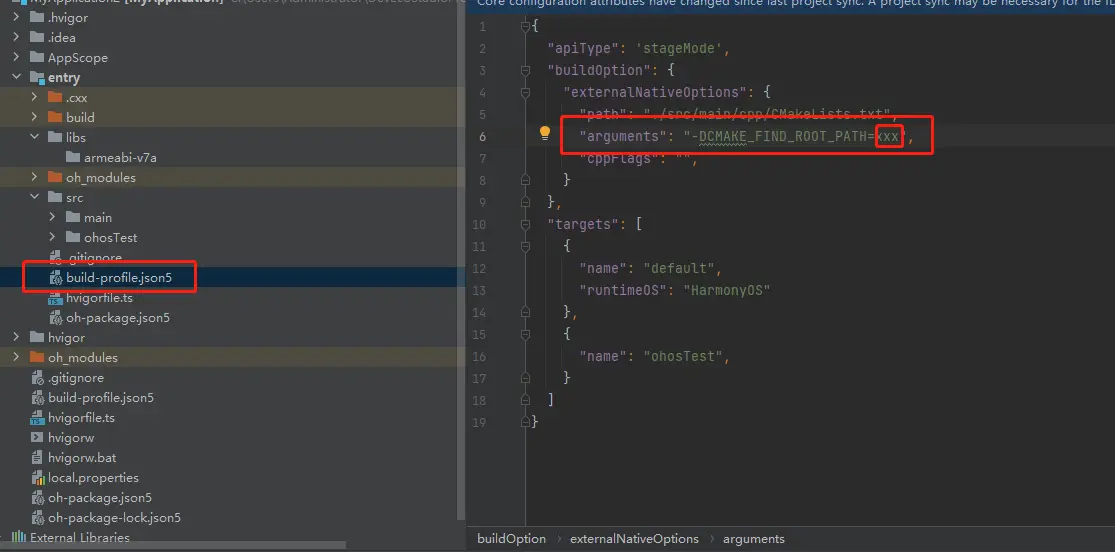Screen dimensions: 1115x552
Task: Open entry hvigorfile.ts file
Action: (x=100, y=298)
